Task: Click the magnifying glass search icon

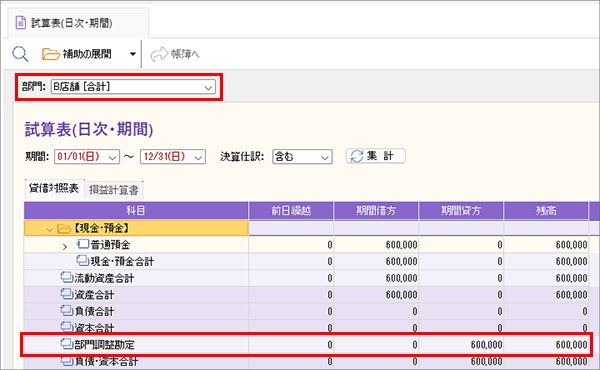Action: coord(20,54)
